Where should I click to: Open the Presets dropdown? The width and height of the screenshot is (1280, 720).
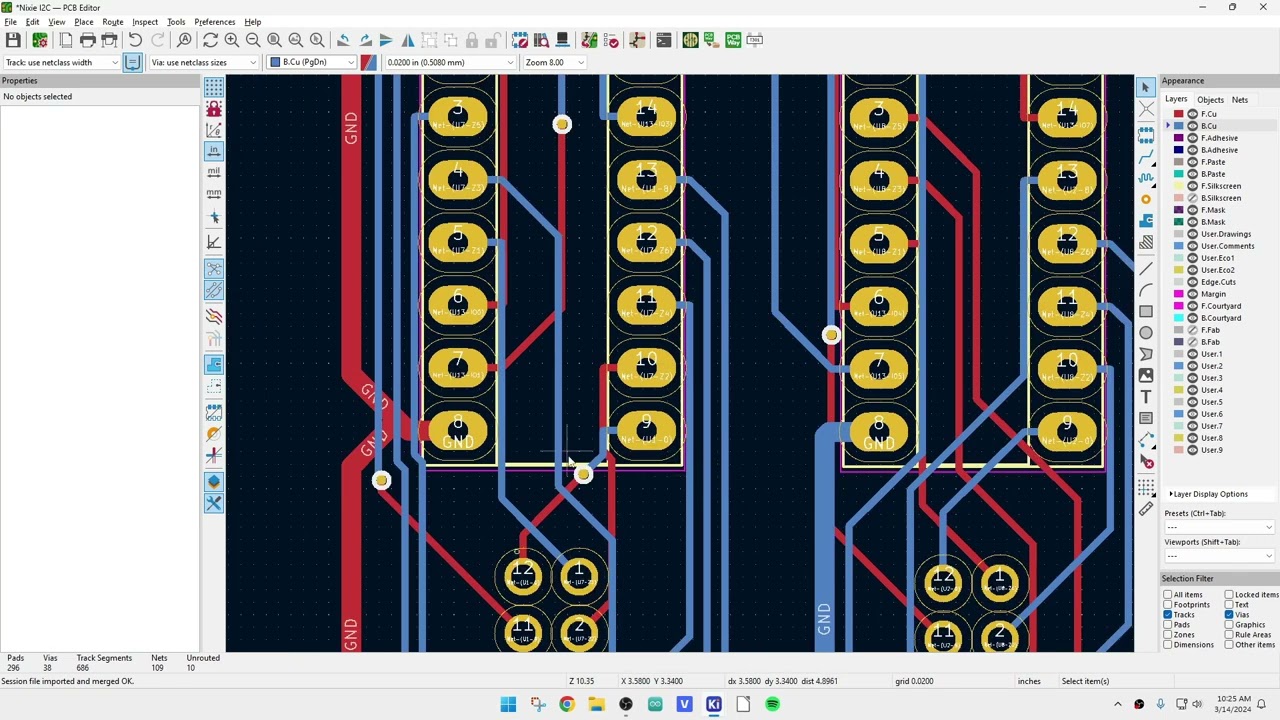[x=1220, y=527]
